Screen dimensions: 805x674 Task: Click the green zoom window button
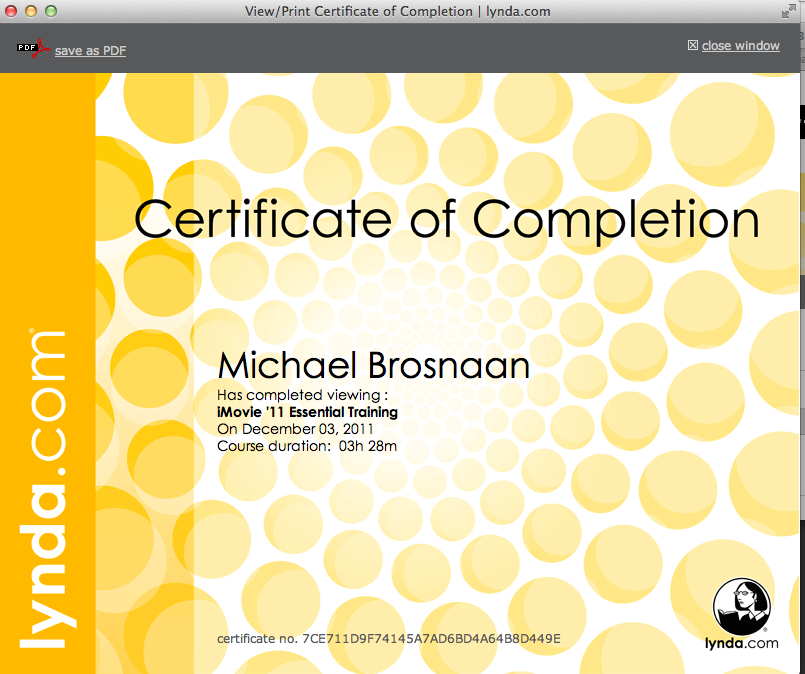pos(51,11)
